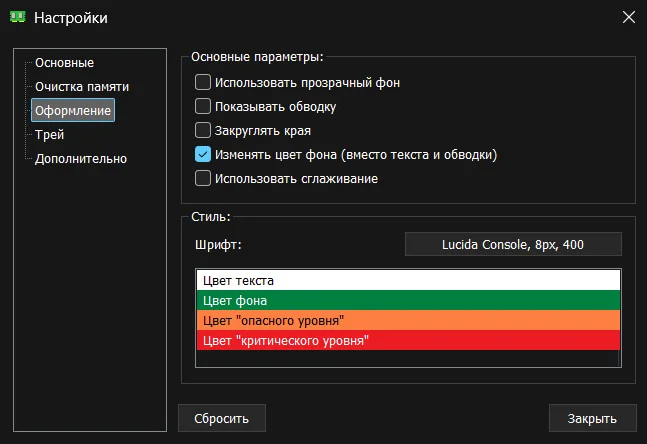Viewport: 647px width, 444px height.
Task: Enable Использовать сглаживание checkbox
Action: point(203,179)
